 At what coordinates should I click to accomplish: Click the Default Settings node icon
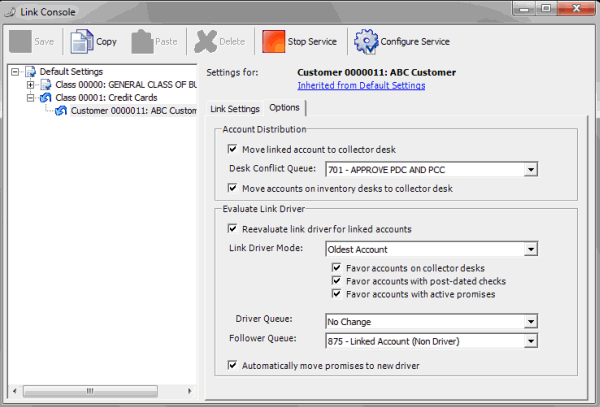tap(30, 72)
